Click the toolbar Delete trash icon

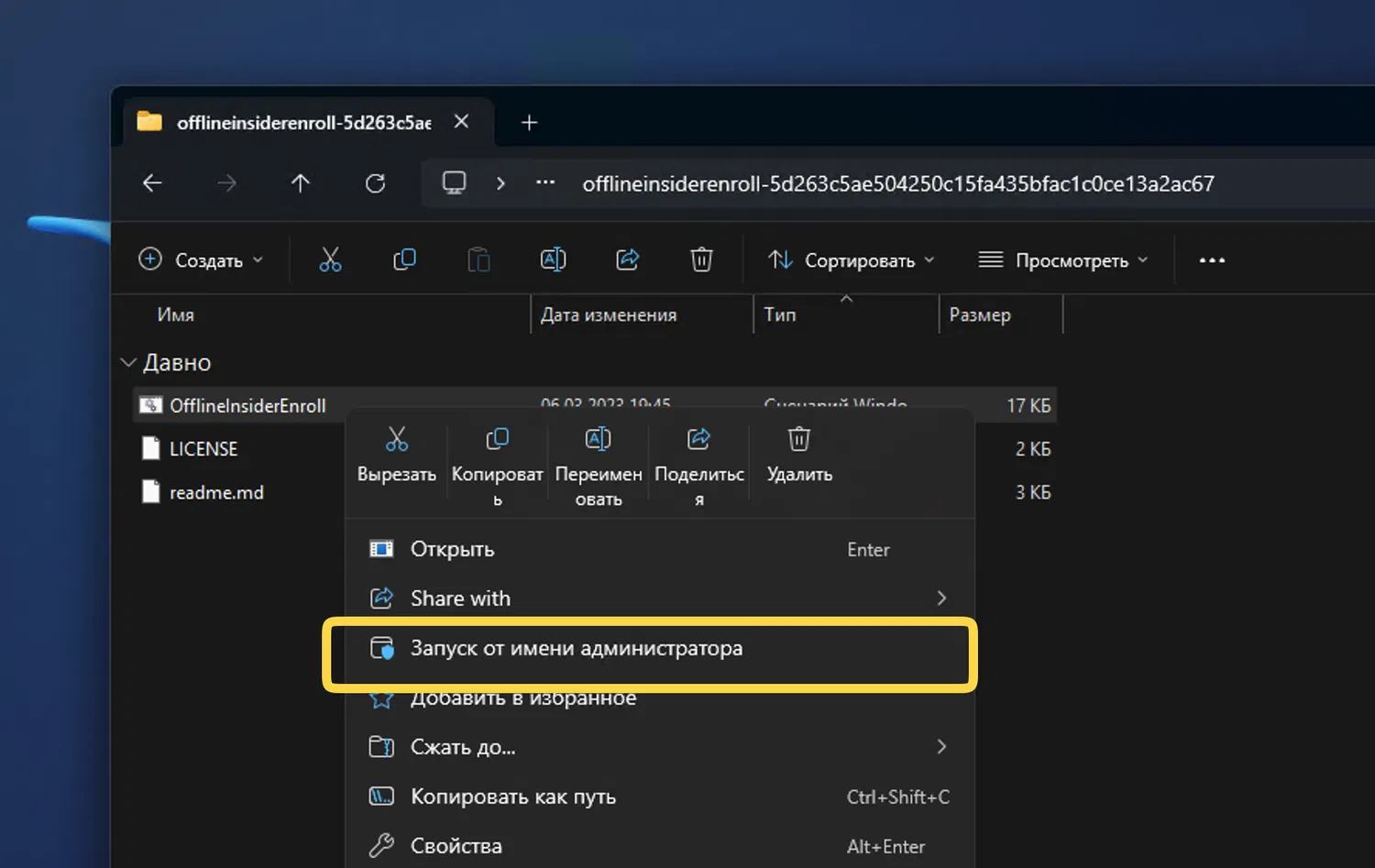point(701,260)
